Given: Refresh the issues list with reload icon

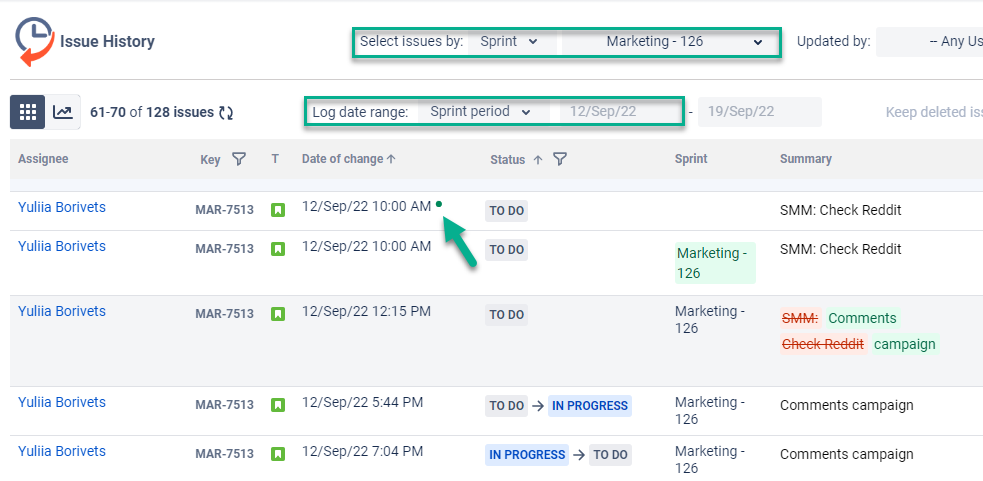Looking at the screenshot, I should [x=226, y=113].
